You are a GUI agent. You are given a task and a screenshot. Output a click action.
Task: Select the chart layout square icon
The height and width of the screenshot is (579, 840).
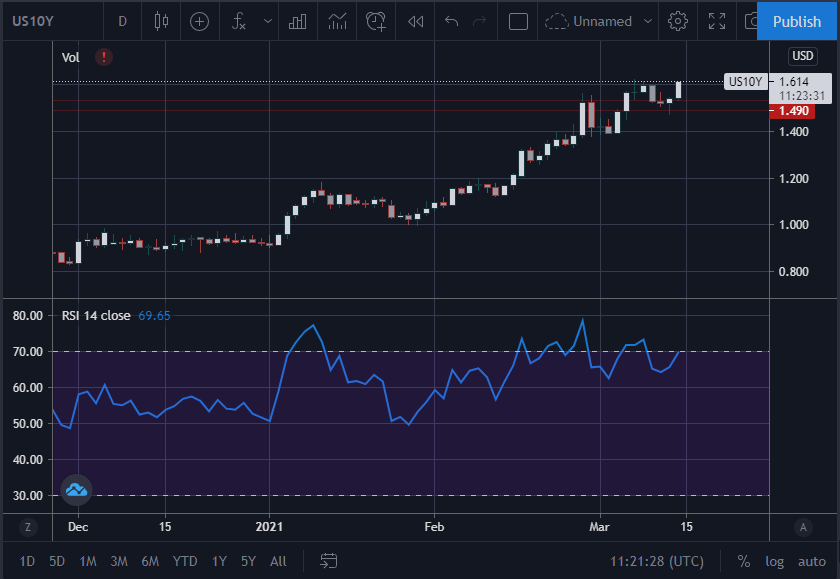(518, 21)
